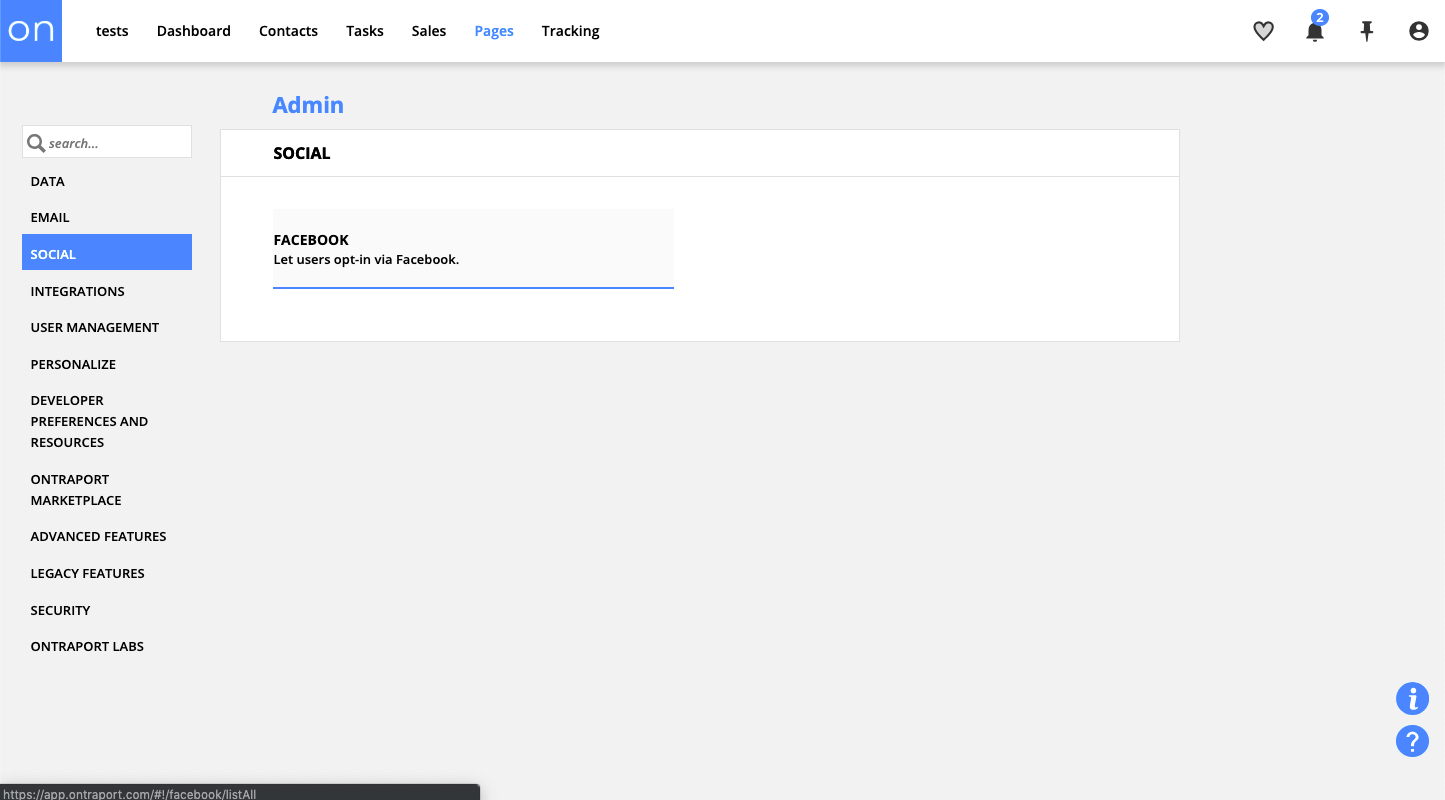Image resolution: width=1445 pixels, height=800 pixels.
Task: Click the admin search input field
Action: pos(116,143)
